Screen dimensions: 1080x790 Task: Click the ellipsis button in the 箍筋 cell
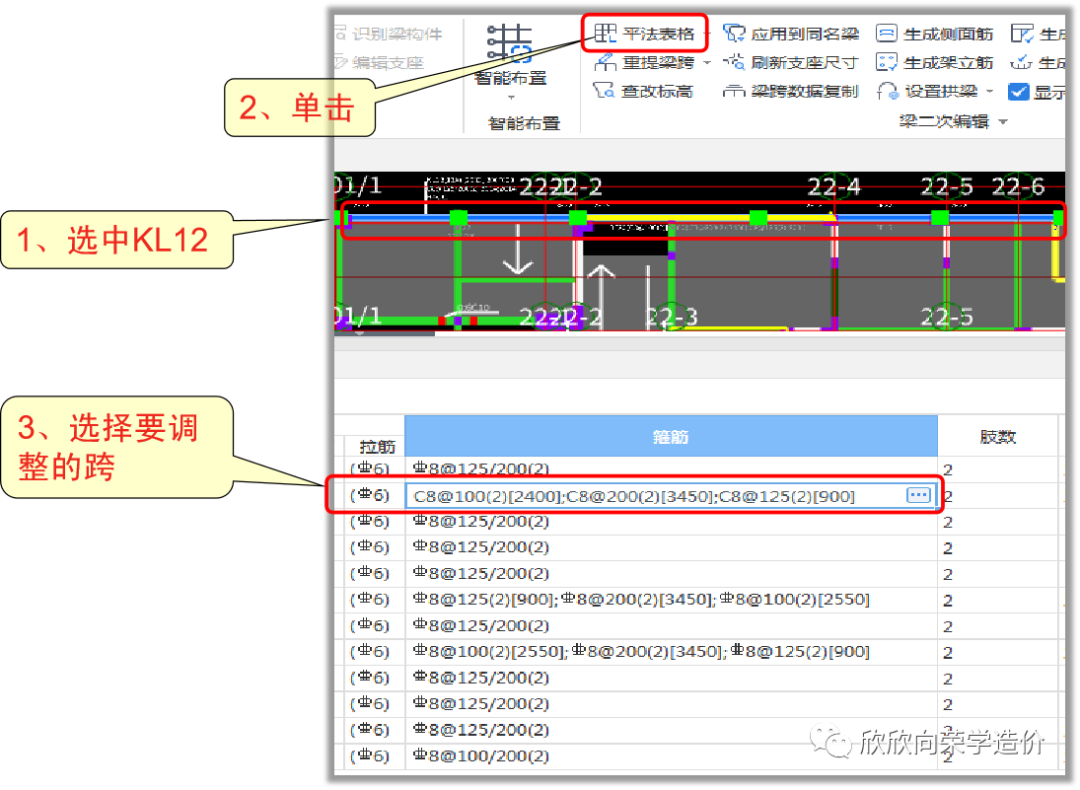click(918, 495)
